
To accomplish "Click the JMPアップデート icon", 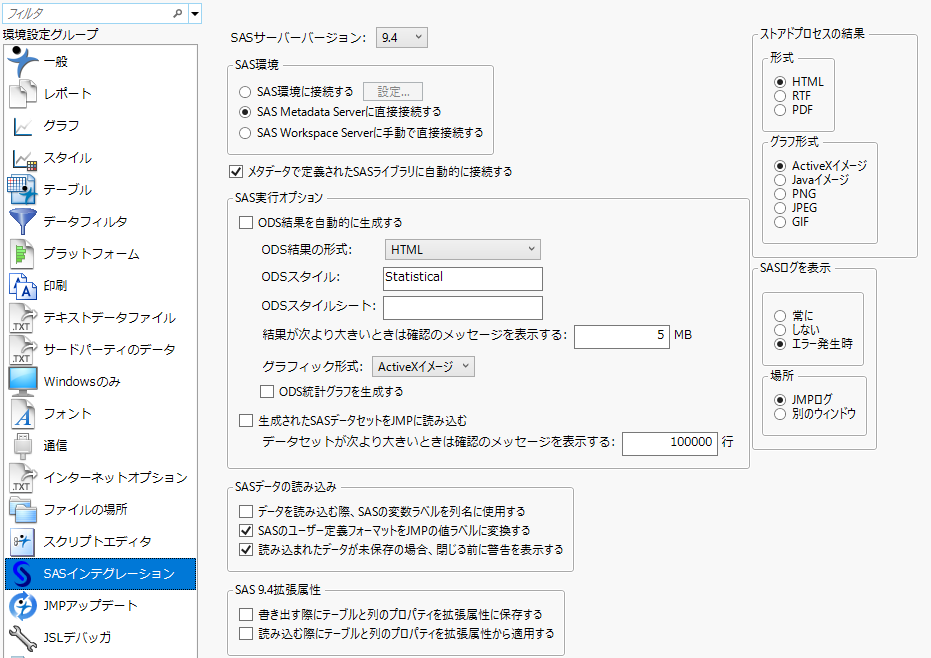I will pyautogui.click(x=22, y=606).
